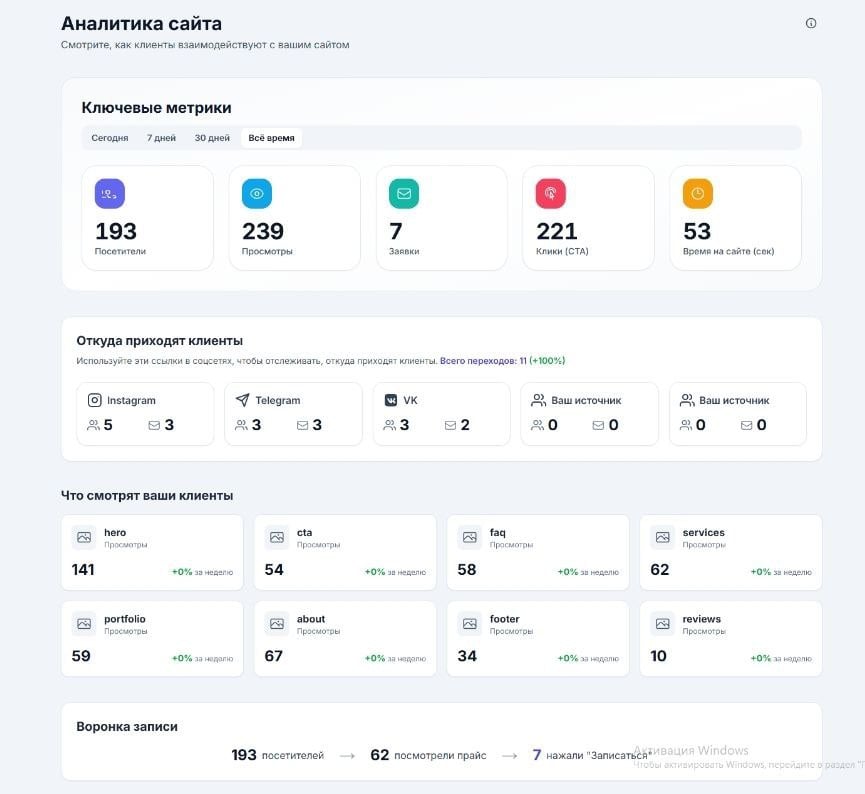Viewport: 865px width, 794px height.
Task: Select the Всё время period tab
Action: [x=271, y=138]
